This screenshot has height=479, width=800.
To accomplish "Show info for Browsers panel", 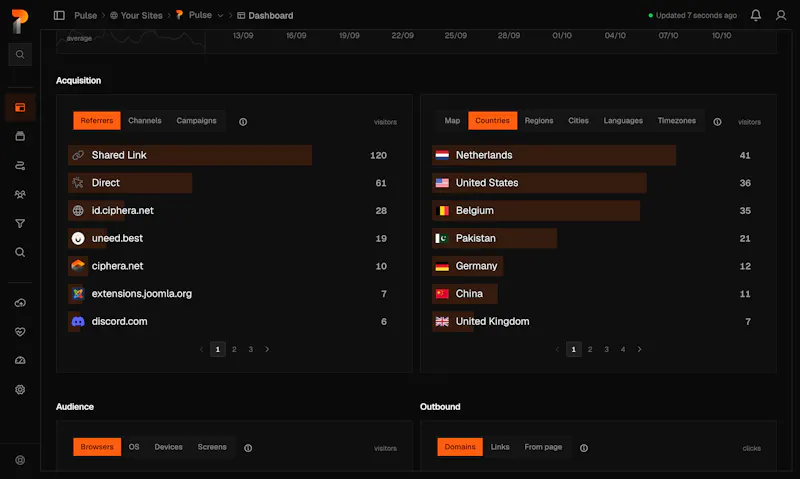I will [x=248, y=448].
